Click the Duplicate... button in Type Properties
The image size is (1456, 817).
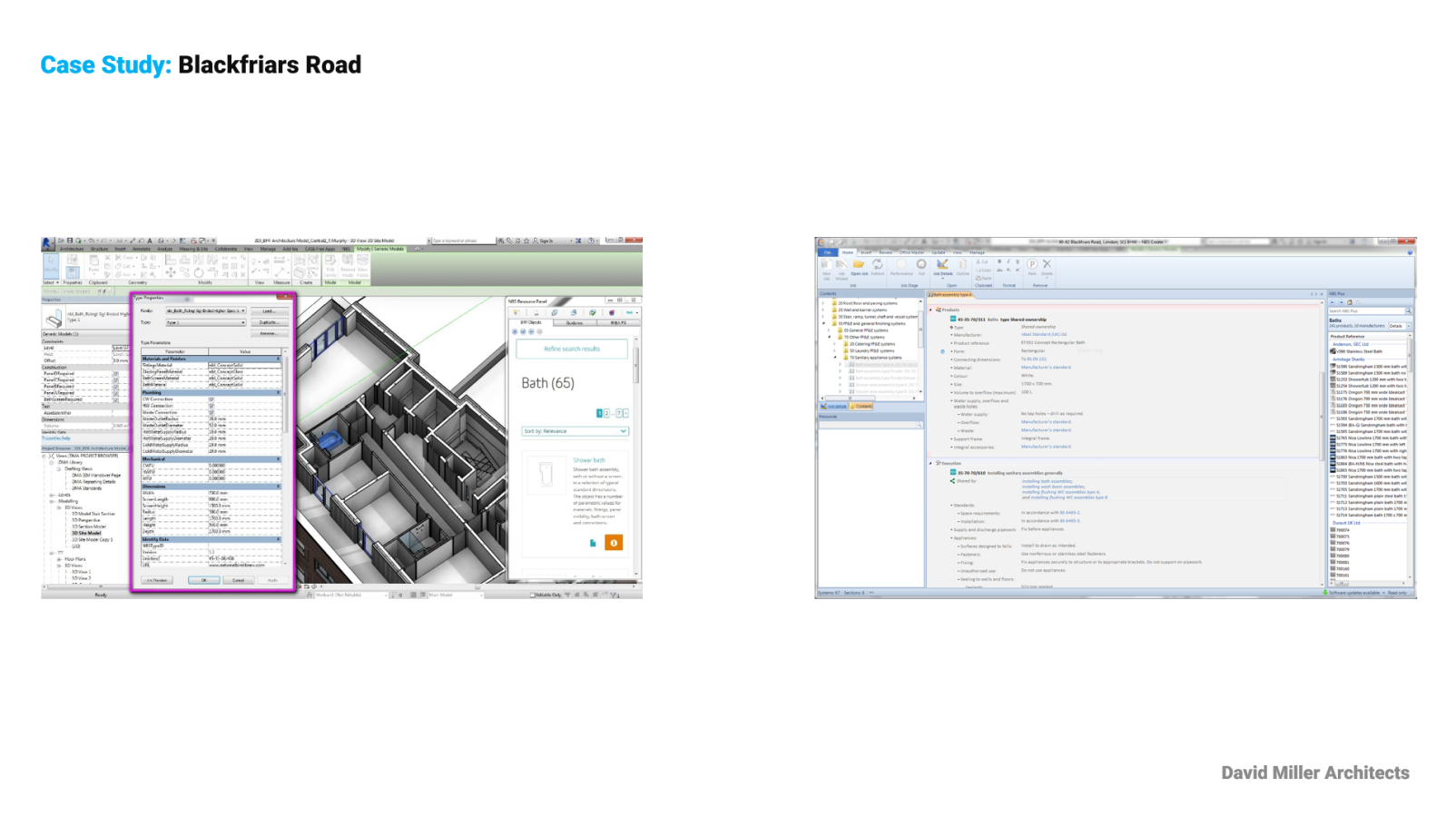[x=269, y=322]
